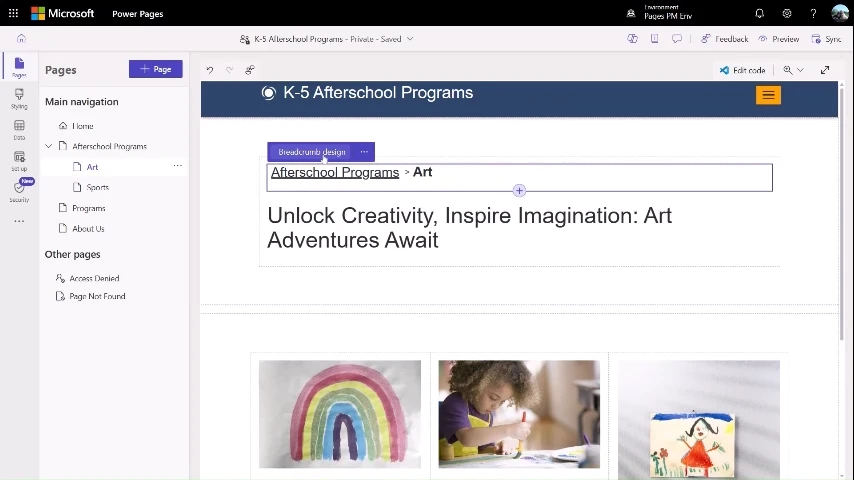Select the About Us page
Screen dimensions: 854x480
click(x=88, y=229)
